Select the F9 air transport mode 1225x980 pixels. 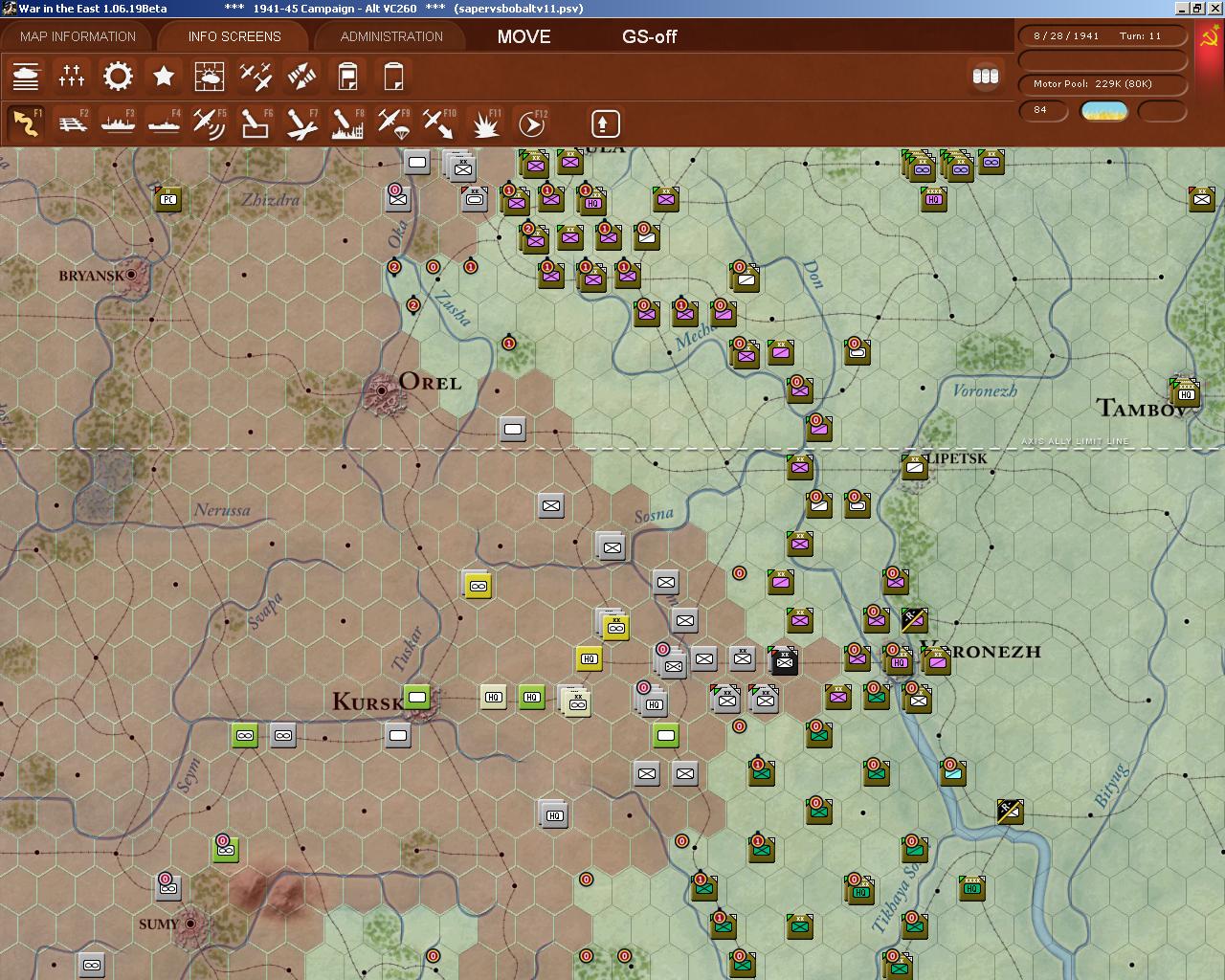393,123
